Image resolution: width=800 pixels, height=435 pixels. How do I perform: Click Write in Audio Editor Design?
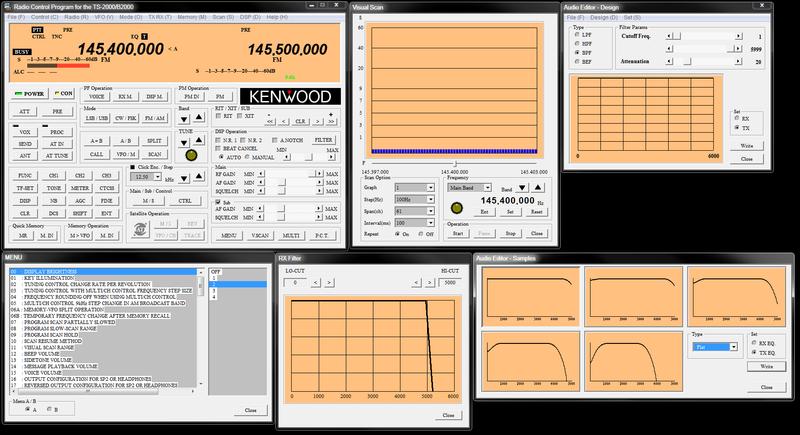coord(746,146)
